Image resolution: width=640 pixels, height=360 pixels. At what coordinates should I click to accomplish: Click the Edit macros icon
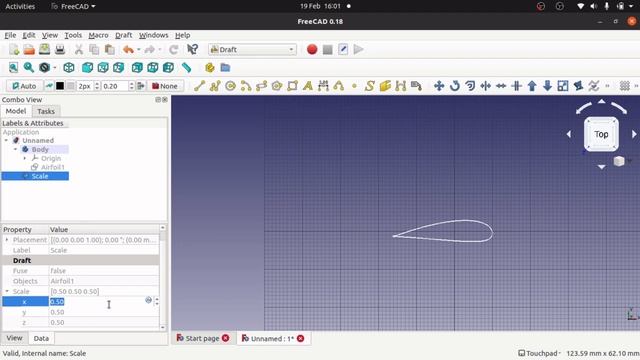tap(343, 49)
